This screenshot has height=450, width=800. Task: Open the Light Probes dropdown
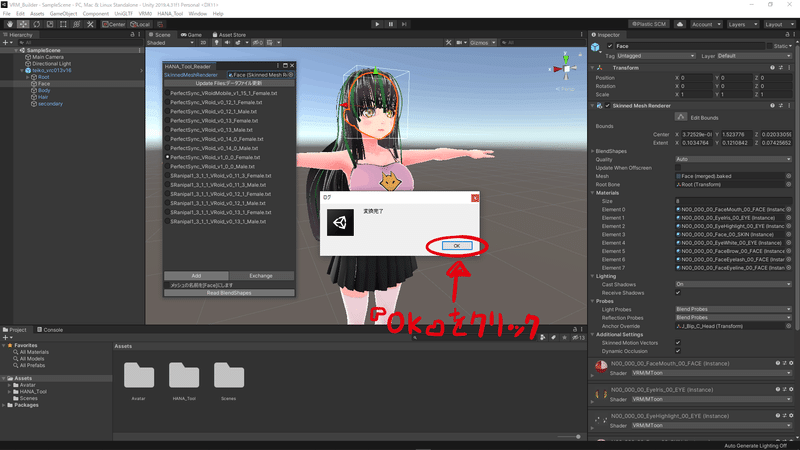(734, 309)
